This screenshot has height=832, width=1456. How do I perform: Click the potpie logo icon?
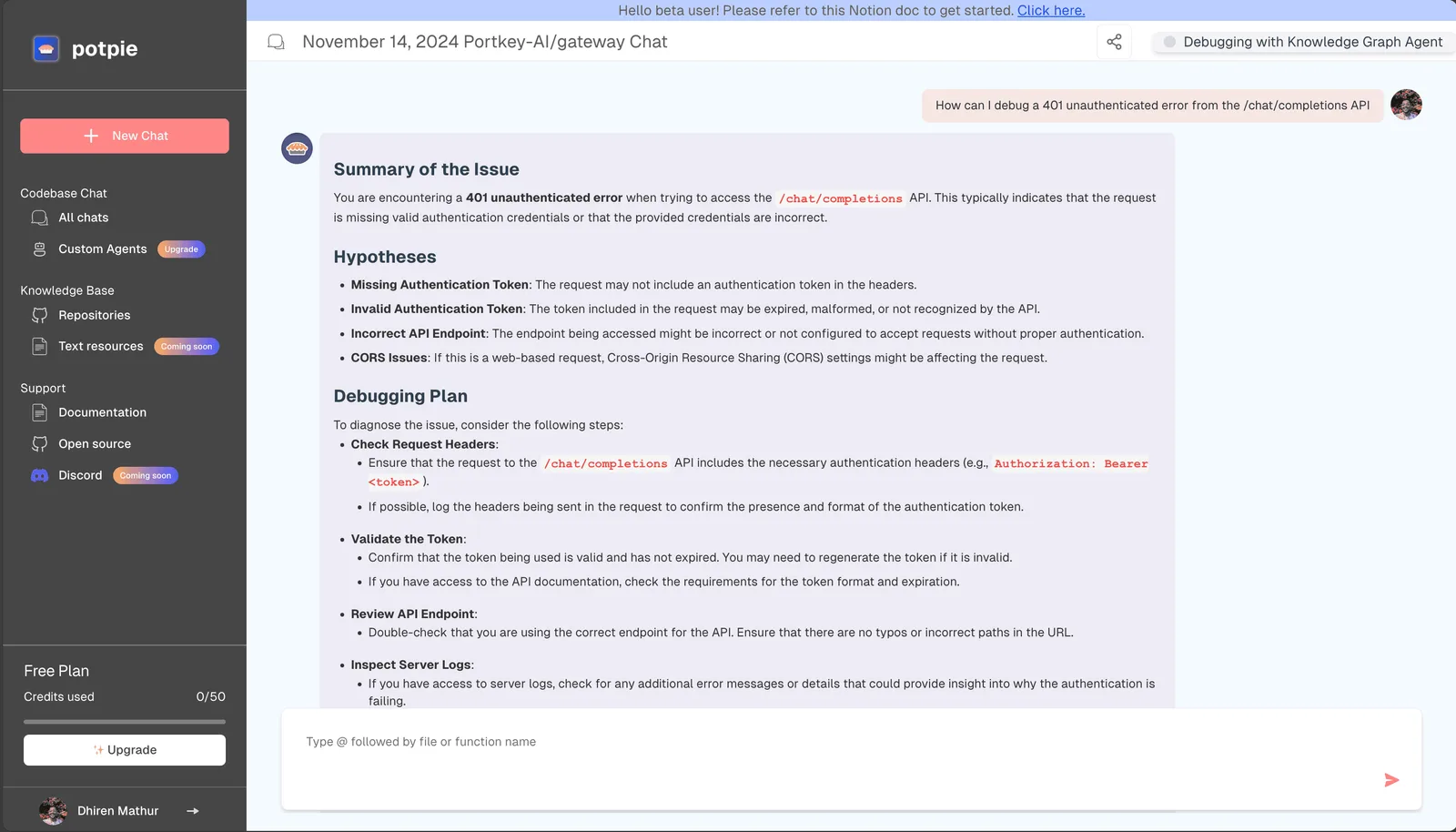click(x=45, y=48)
